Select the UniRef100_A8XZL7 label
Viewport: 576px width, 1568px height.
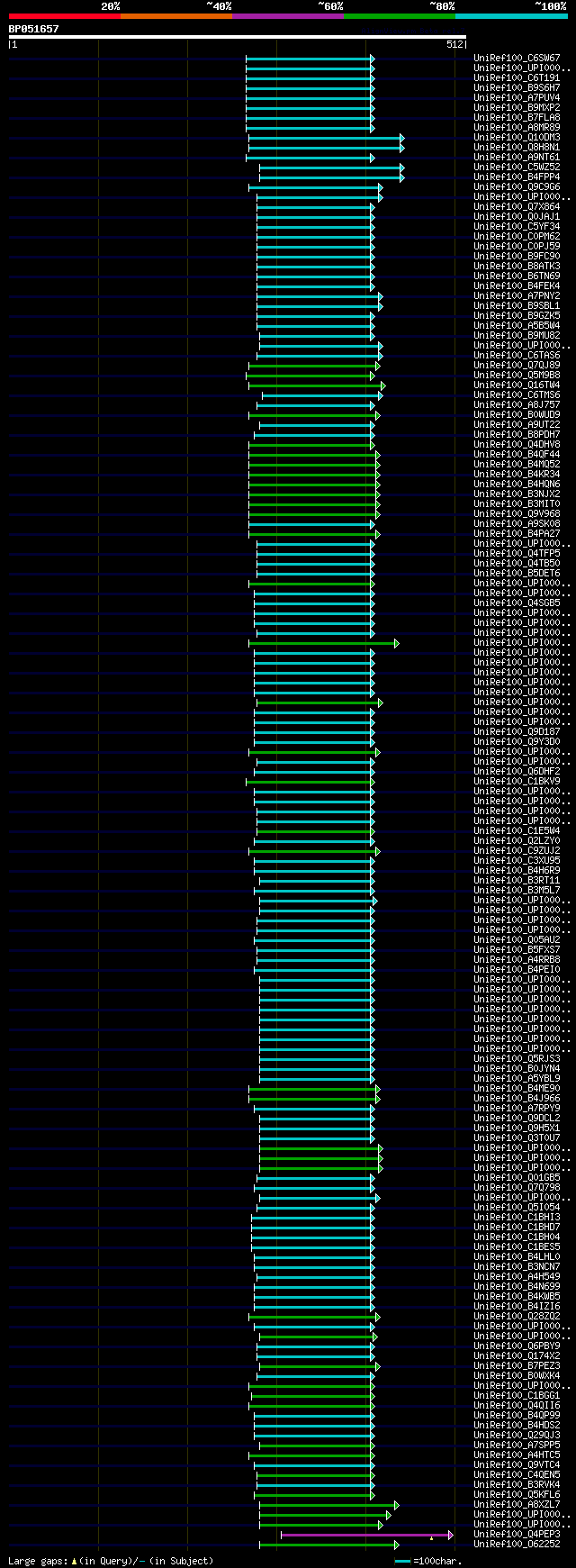tap(517, 1505)
